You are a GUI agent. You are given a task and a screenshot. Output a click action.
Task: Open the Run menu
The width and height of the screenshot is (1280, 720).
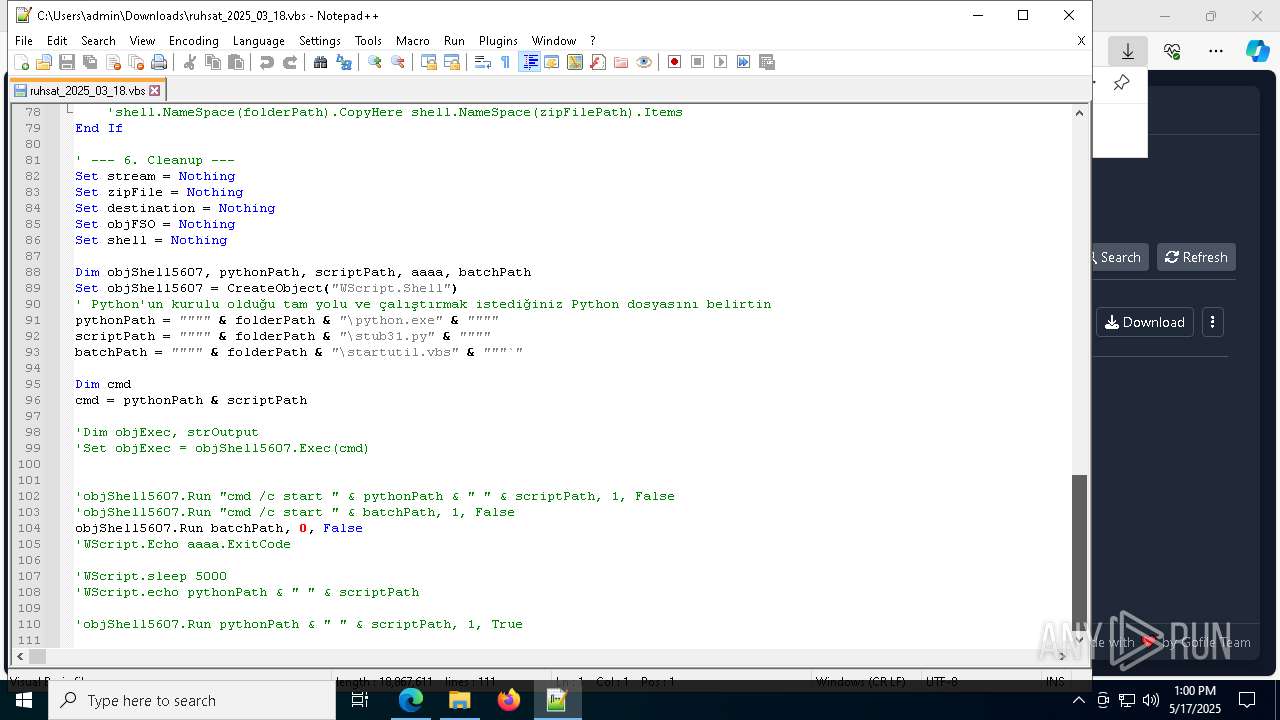(x=454, y=41)
